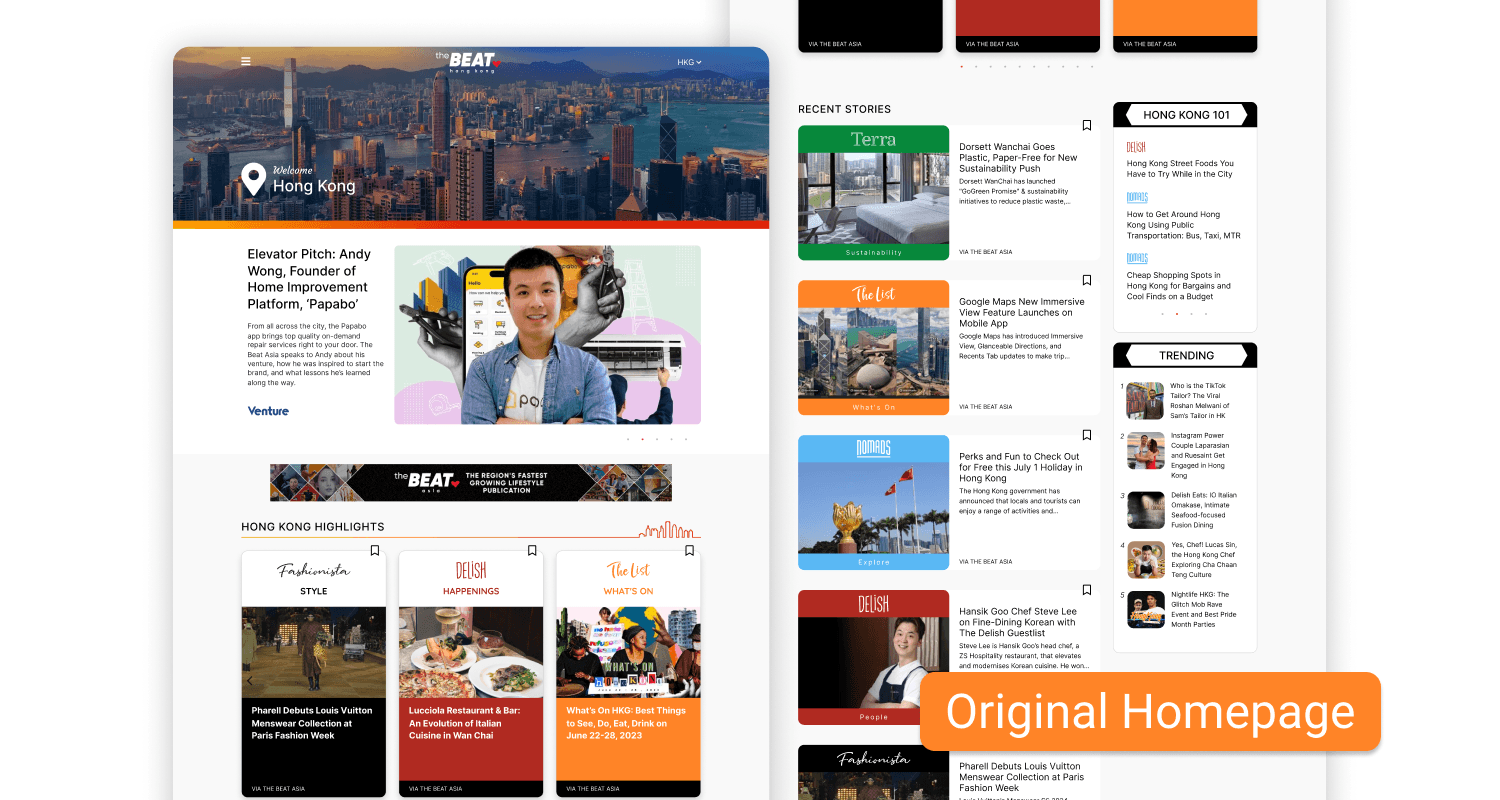Click Glitch Mob Rave trending thumbnail

point(1145,609)
